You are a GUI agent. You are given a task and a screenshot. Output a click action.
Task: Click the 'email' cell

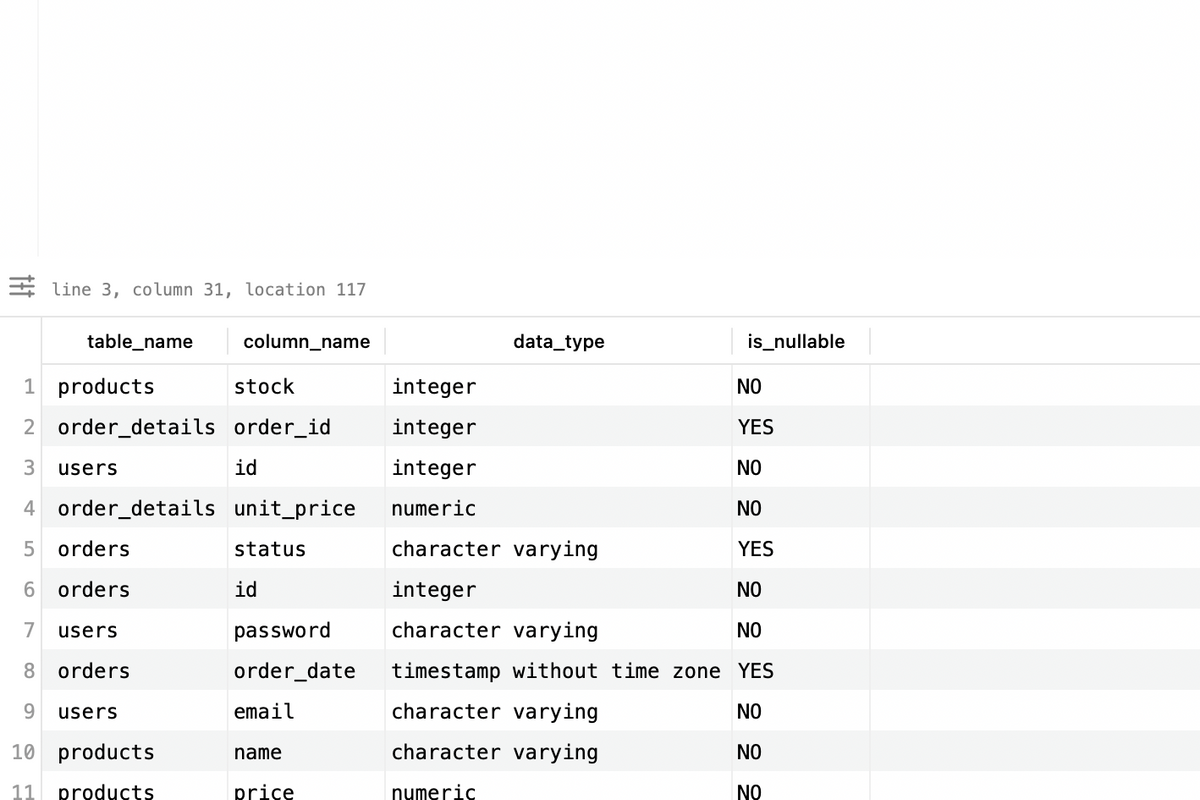264,711
